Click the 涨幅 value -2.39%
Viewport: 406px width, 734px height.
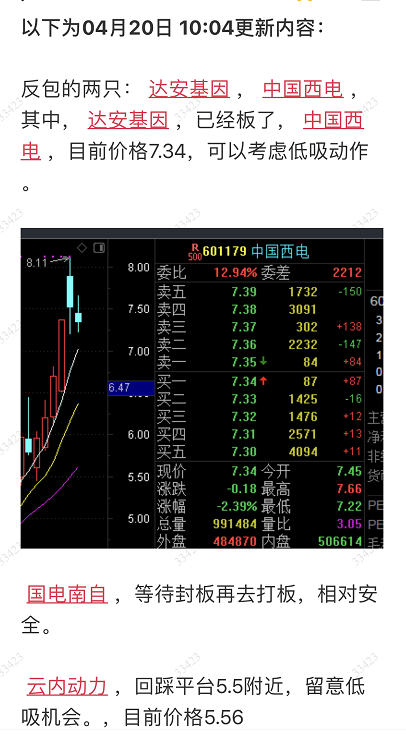pyautogui.click(x=237, y=506)
